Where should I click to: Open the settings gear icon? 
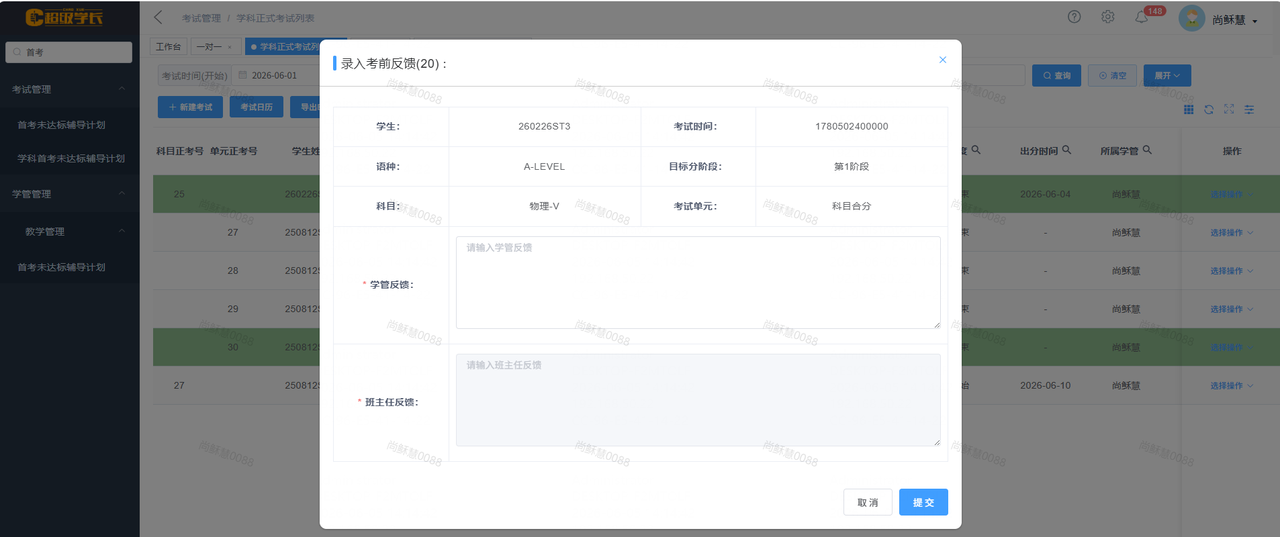coord(1108,17)
